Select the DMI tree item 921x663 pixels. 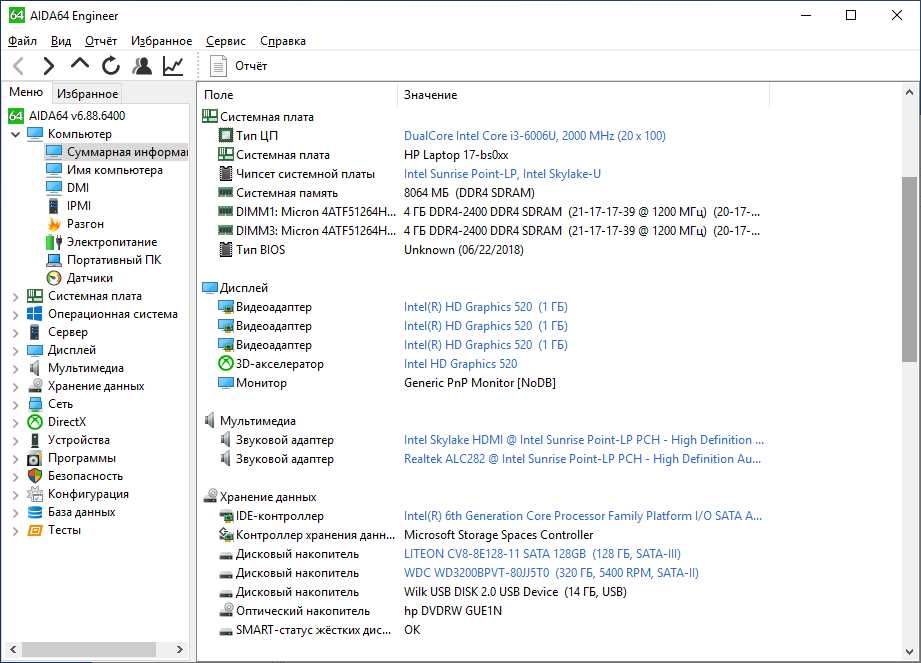(68, 188)
